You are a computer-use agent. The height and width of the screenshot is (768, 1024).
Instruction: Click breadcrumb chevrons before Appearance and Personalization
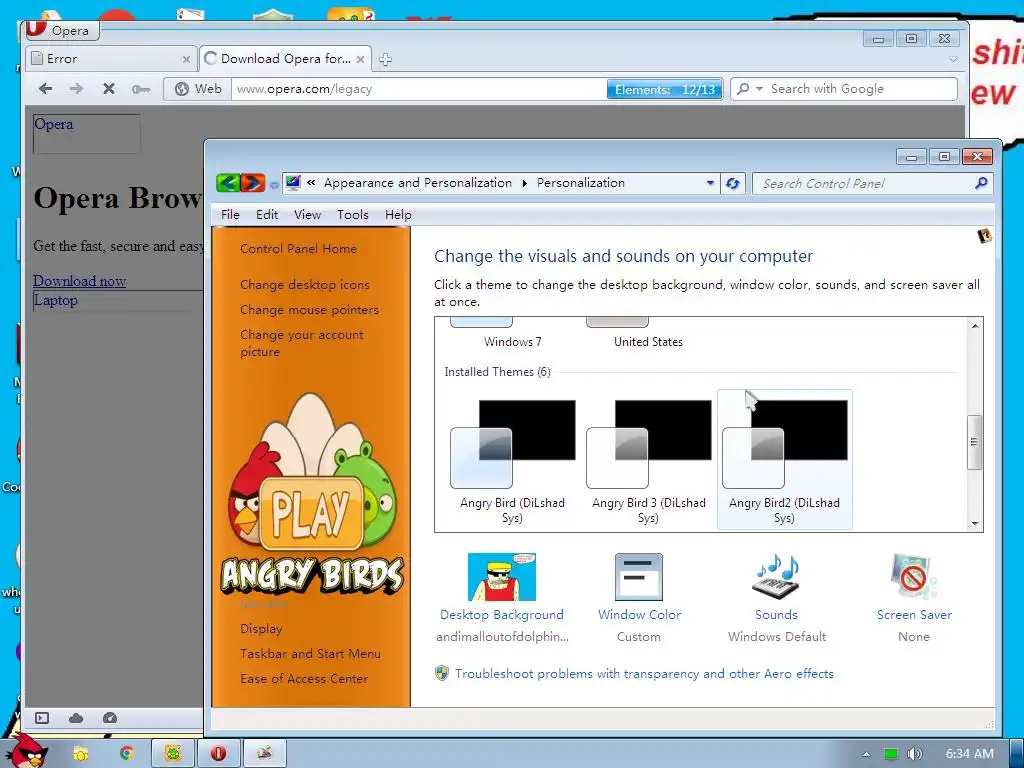pyautogui.click(x=312, y=183)
